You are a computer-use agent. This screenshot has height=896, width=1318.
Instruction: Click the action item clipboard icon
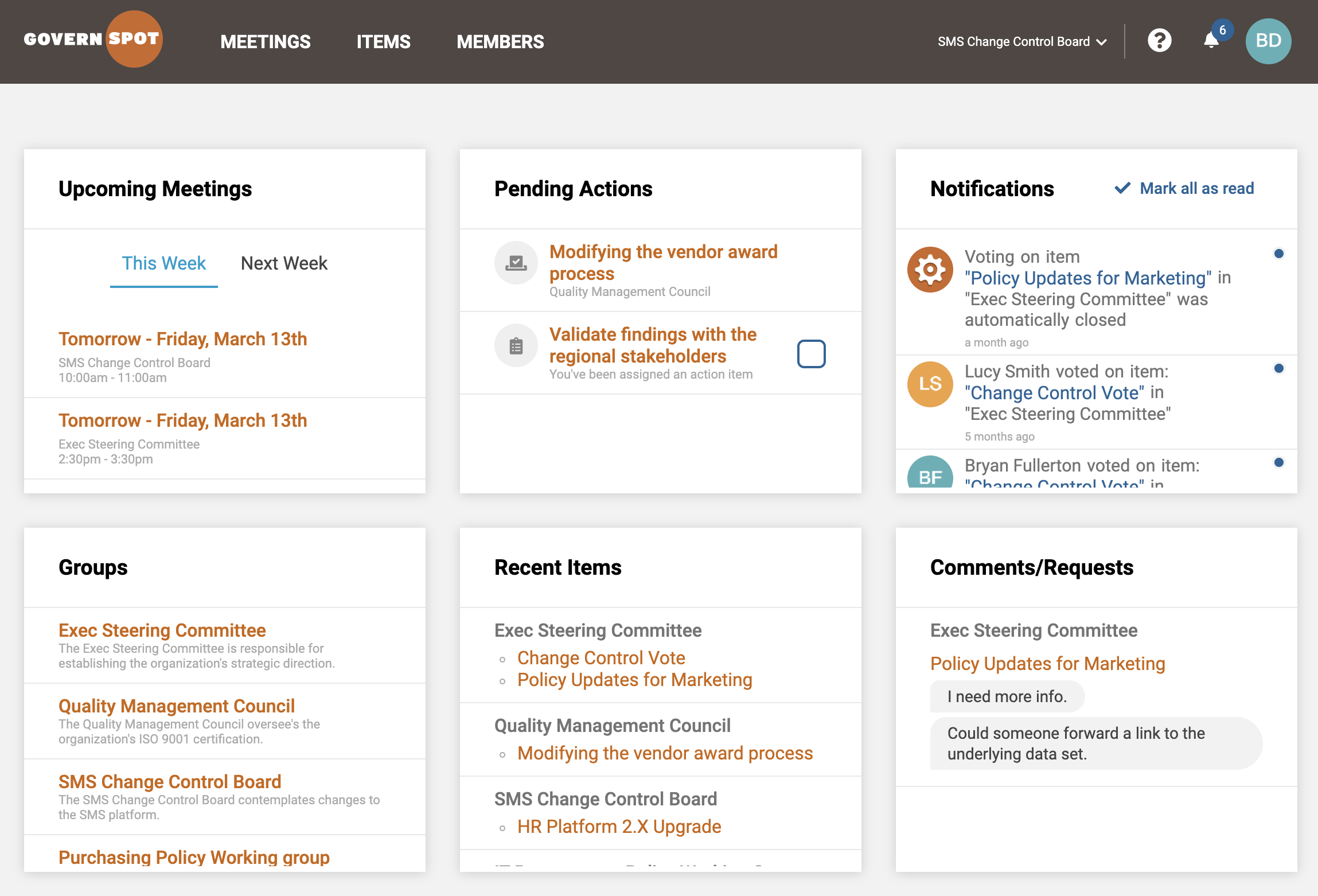pyautogui.click(x=516, y=346)
